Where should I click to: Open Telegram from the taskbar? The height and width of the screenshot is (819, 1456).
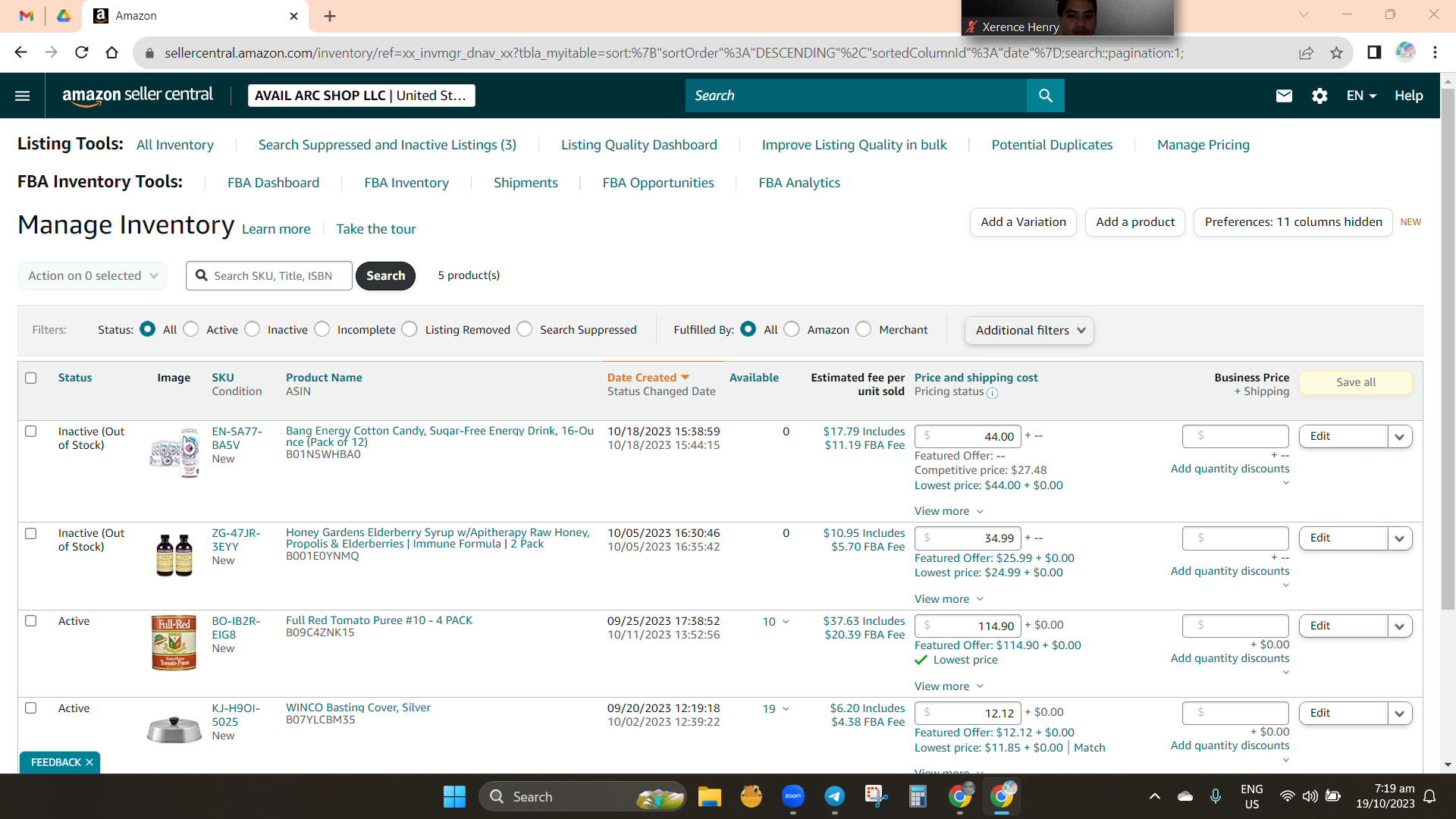[835, 796]
